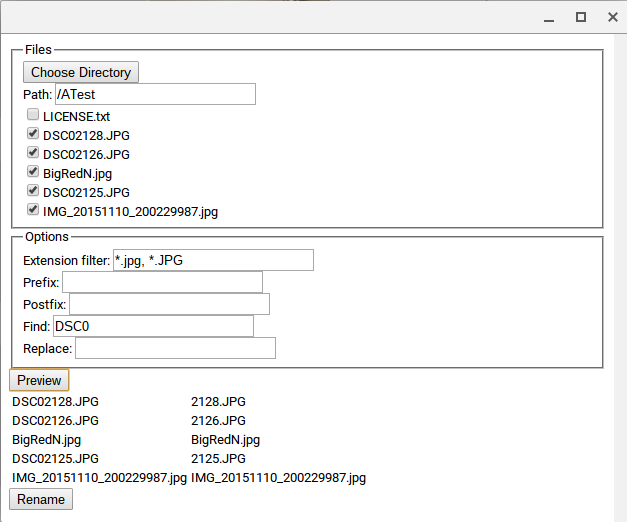This screenshot has height=522, width=627.
Task: Click preview new name 2126.JPG
Action: (218, 421)
